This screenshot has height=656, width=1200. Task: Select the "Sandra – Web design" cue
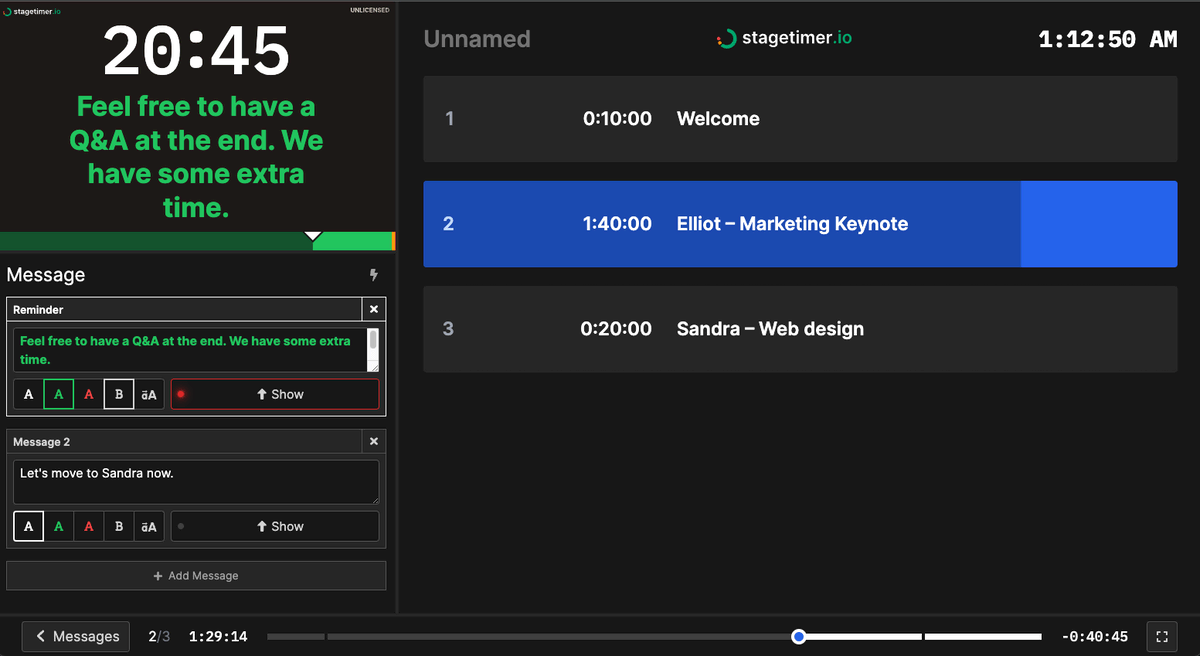pyautogui.click(x=800, y=328)
